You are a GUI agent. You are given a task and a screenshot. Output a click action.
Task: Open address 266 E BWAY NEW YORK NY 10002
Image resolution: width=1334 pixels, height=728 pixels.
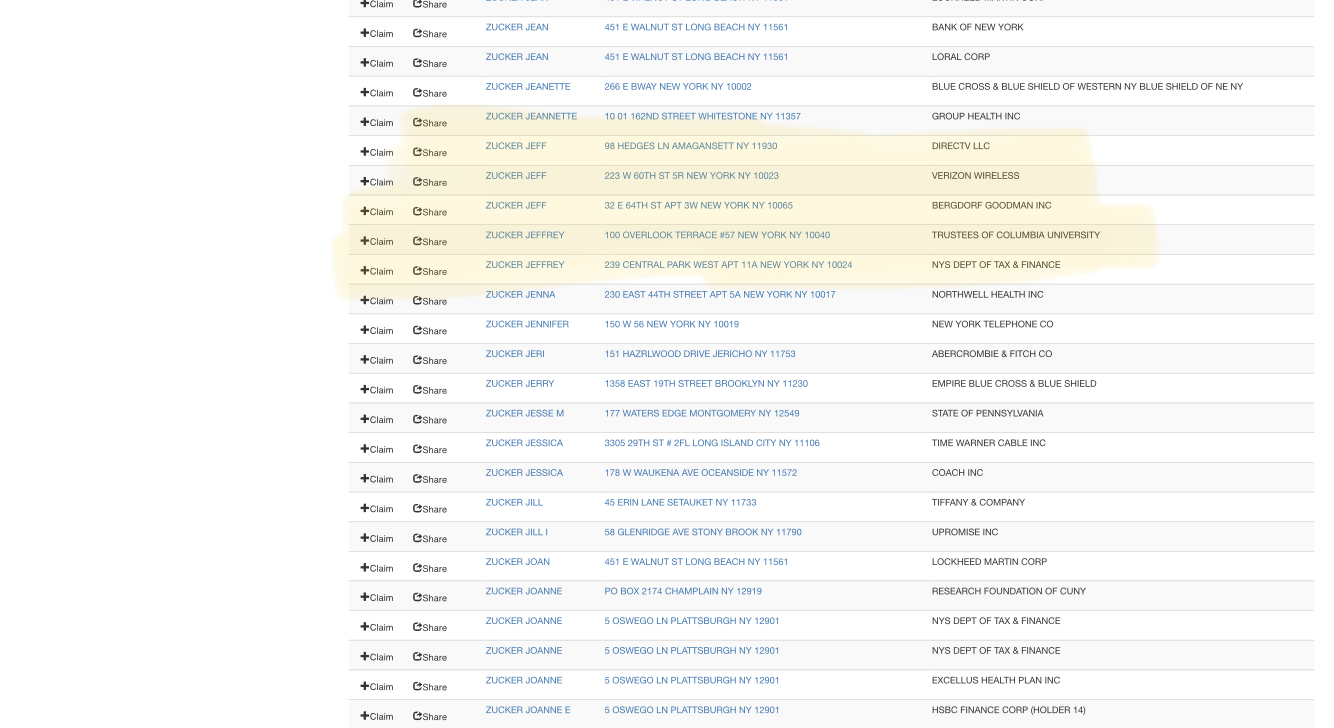pos(678,87)
